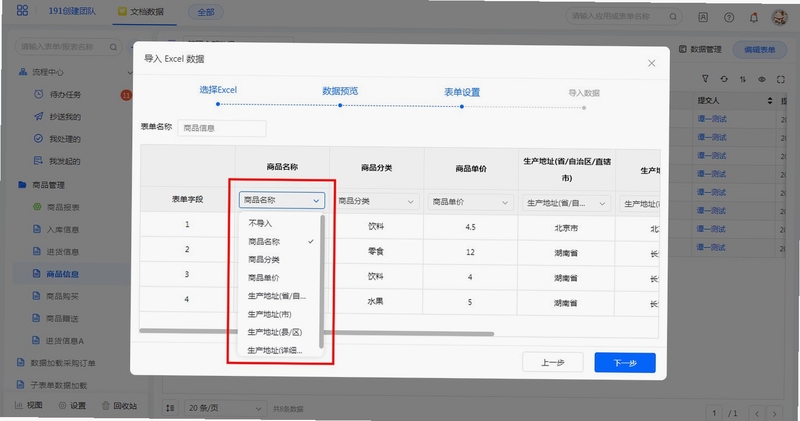This screenshot has width=800, height=421.
Task: Open the user avatar menu
Action: tap(779, 17)
